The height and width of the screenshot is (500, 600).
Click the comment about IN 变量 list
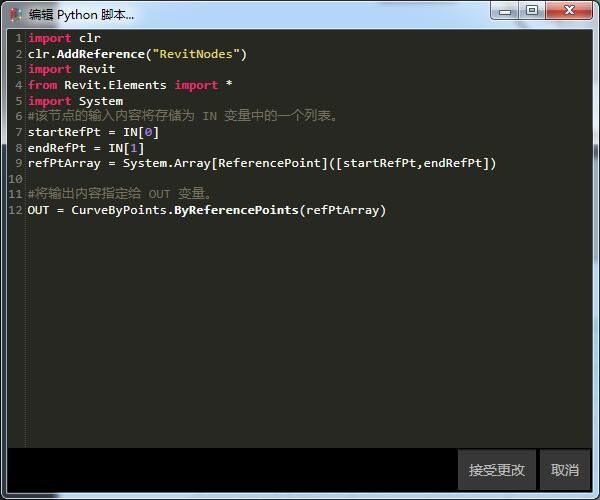[x=183, y=116]
